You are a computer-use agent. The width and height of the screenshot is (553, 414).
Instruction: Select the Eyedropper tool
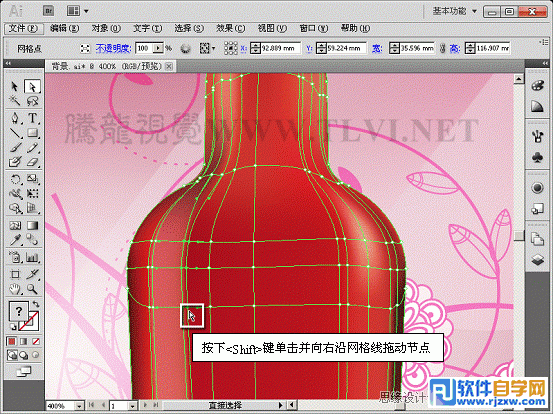point(15,241)
